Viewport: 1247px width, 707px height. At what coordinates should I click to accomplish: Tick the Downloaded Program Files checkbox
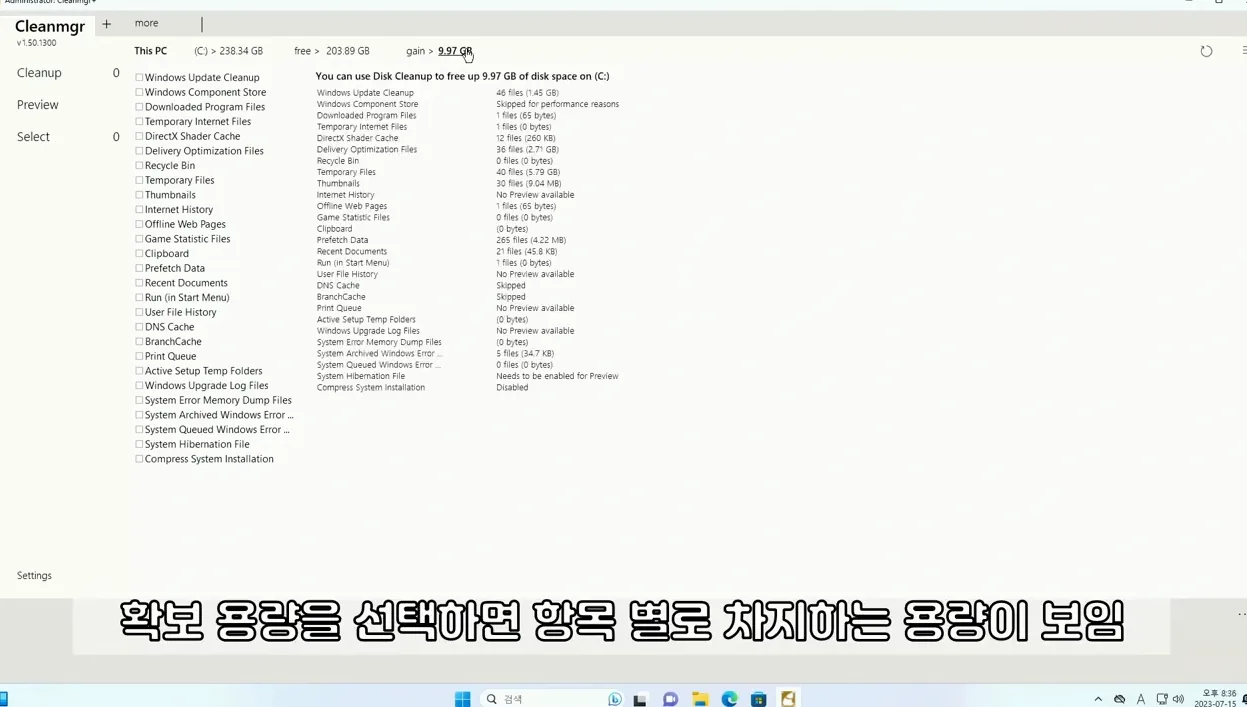pos(139,107)
